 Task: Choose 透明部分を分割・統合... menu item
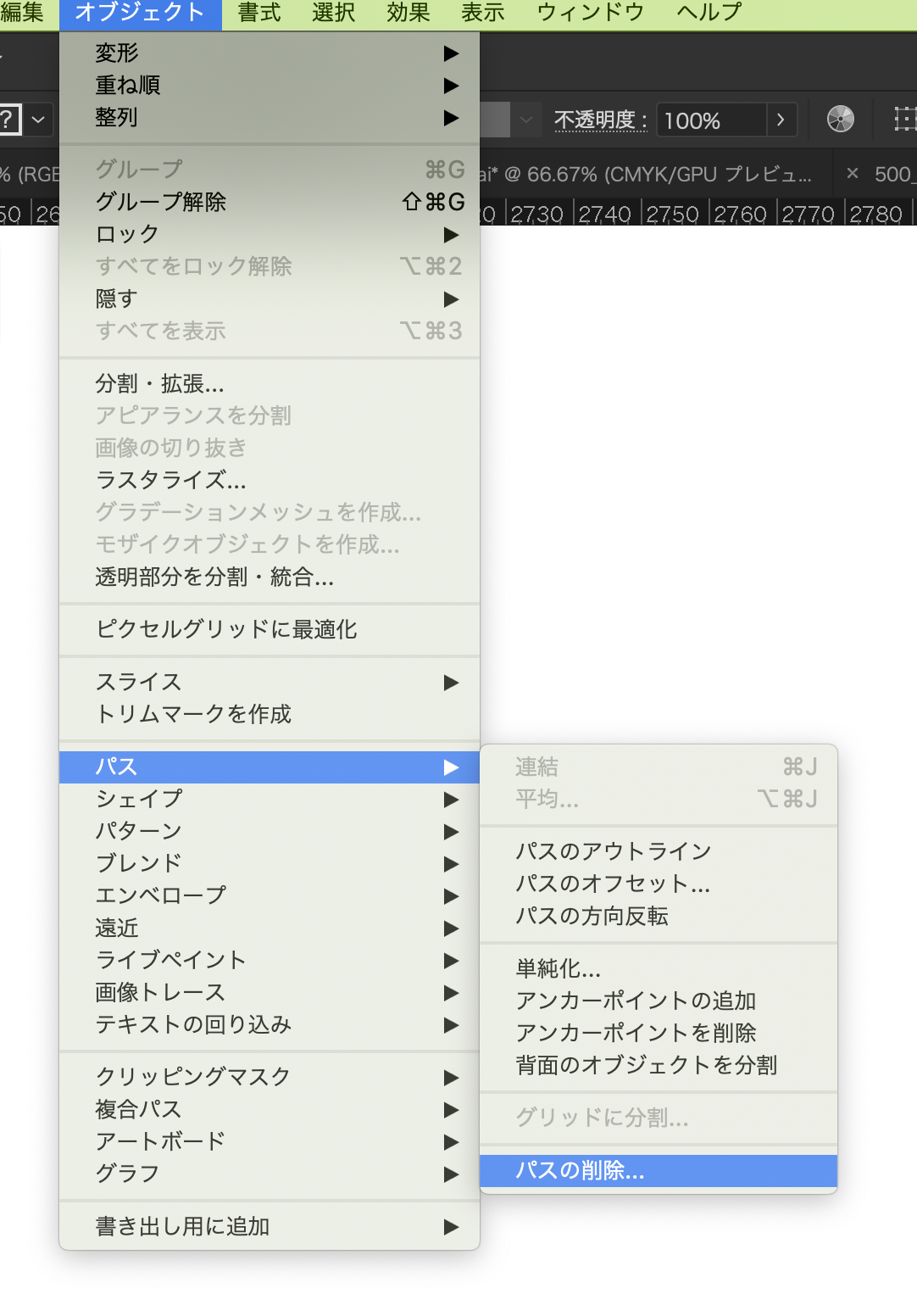click(x=270, y=577)
